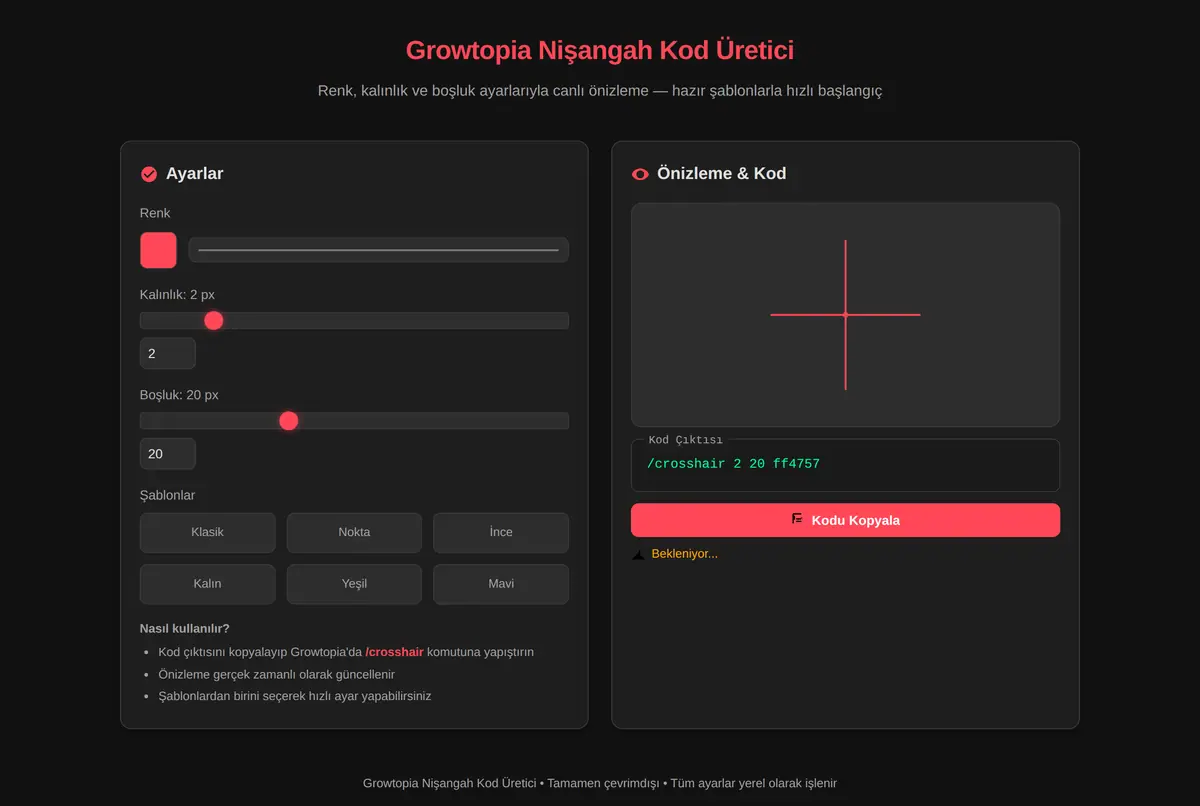Click the Şablonlar label
The width and height of the screenshot is (1200, 806).
click(x=168, y=496)
